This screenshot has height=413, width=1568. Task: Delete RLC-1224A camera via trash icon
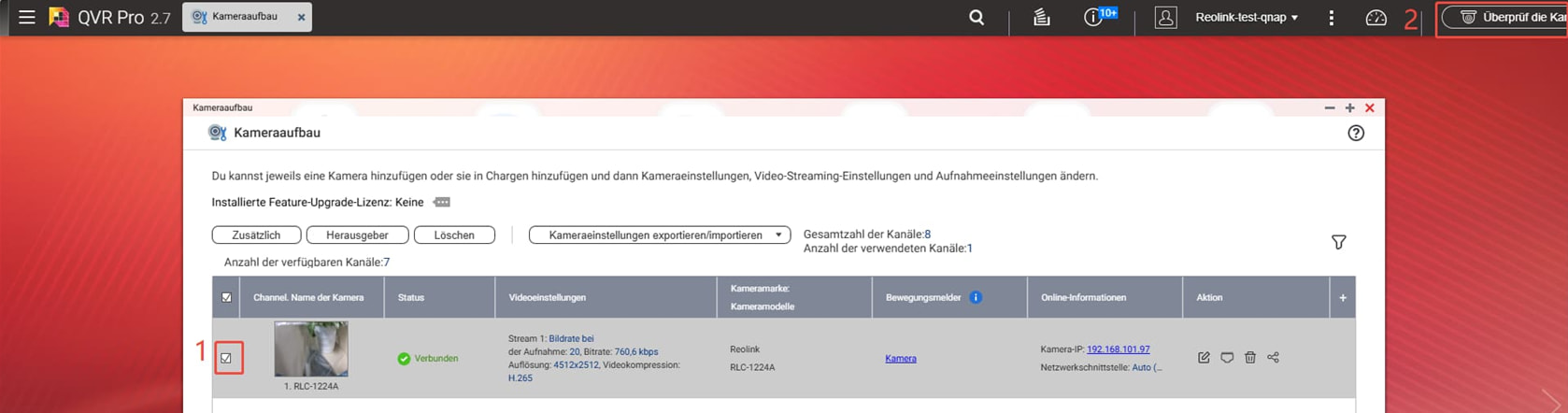click(1249, 357)
